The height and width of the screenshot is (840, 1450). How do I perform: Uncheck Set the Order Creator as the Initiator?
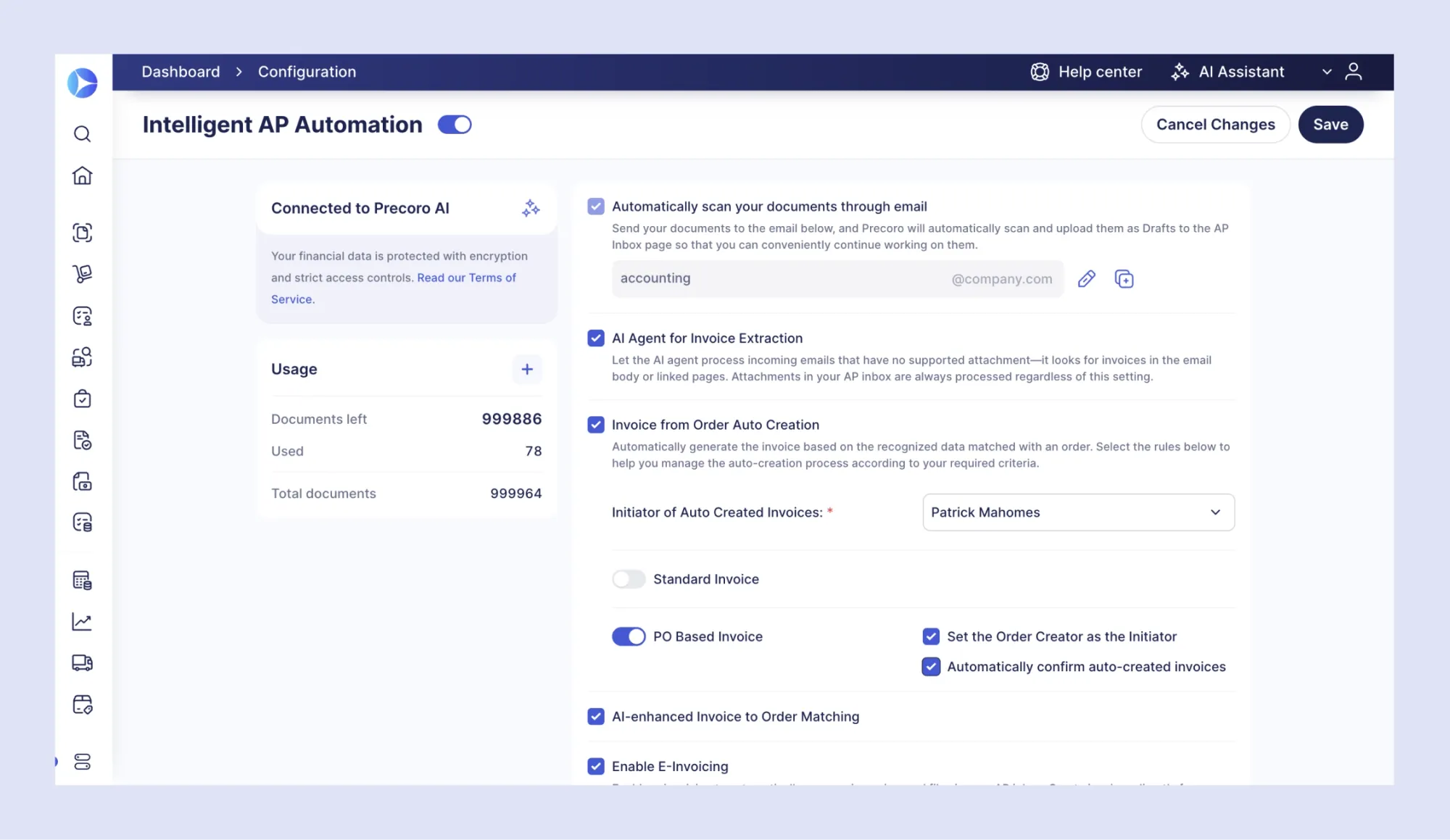(931, 636)
